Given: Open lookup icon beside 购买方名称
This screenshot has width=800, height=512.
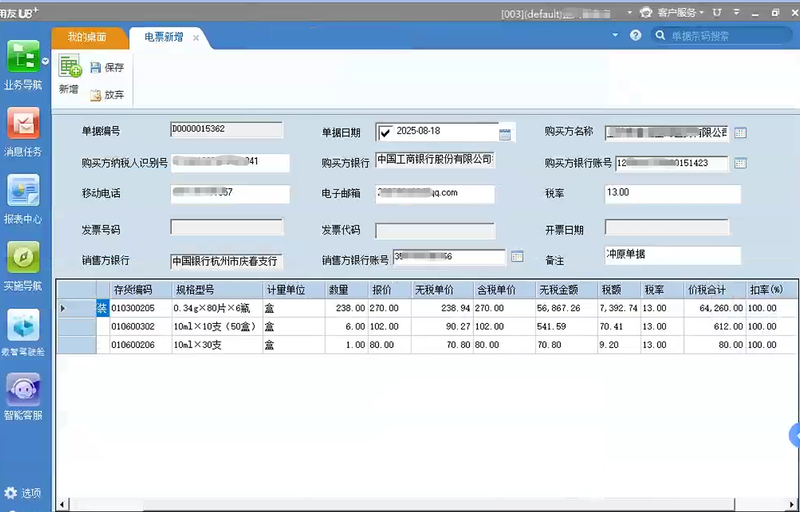Looking at the screenshot, I should 740,133.
